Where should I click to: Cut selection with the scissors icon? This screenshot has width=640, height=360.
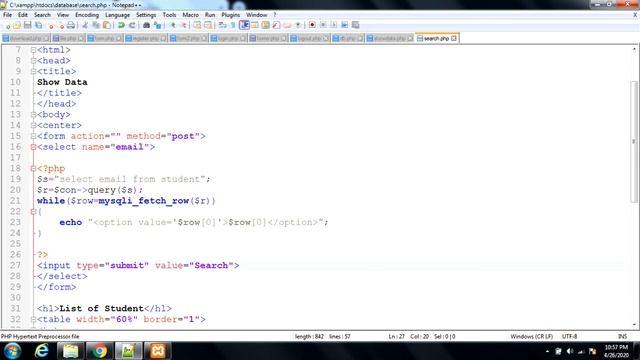point(85,25)
